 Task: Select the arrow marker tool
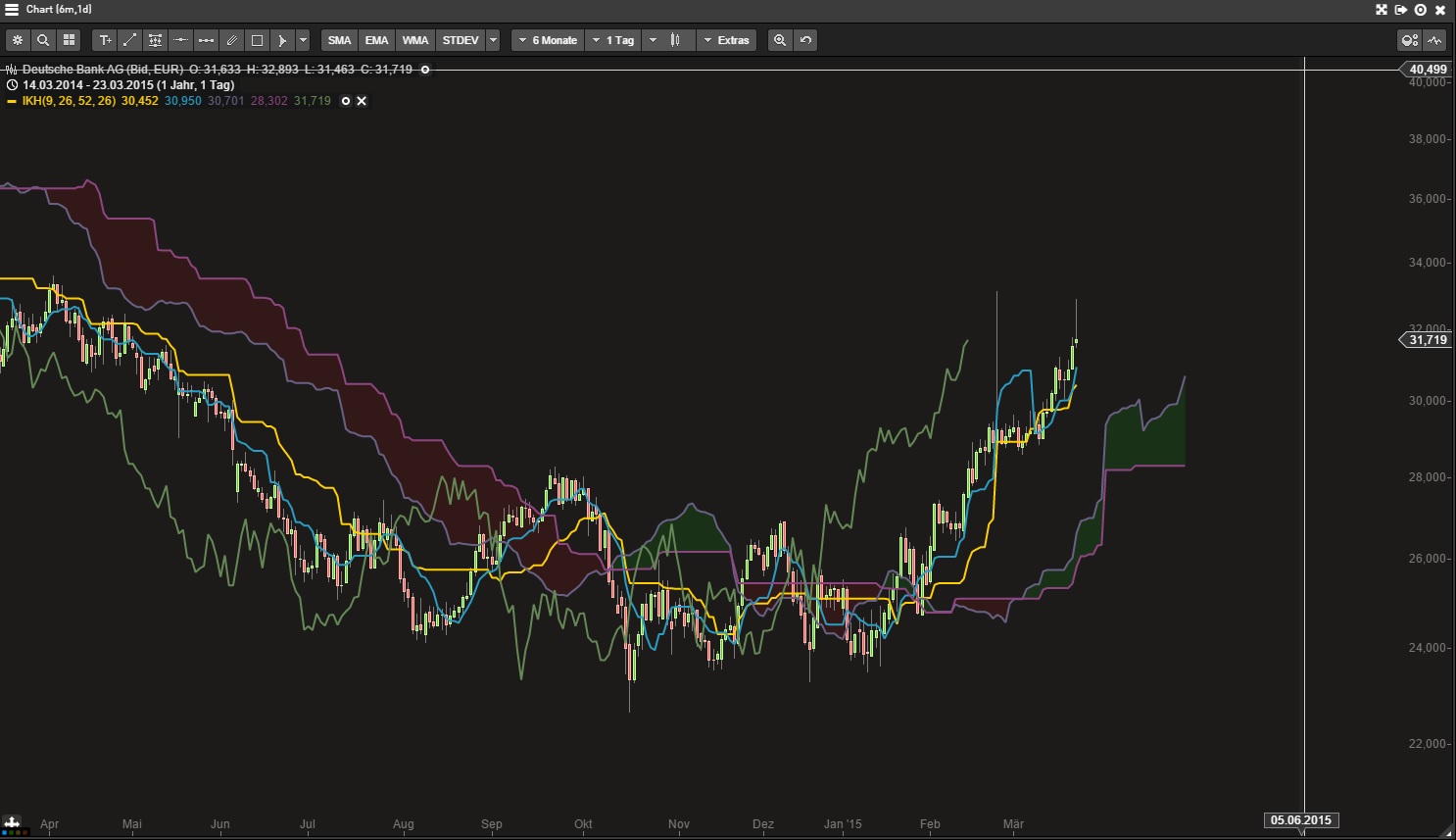pos(282,40)
